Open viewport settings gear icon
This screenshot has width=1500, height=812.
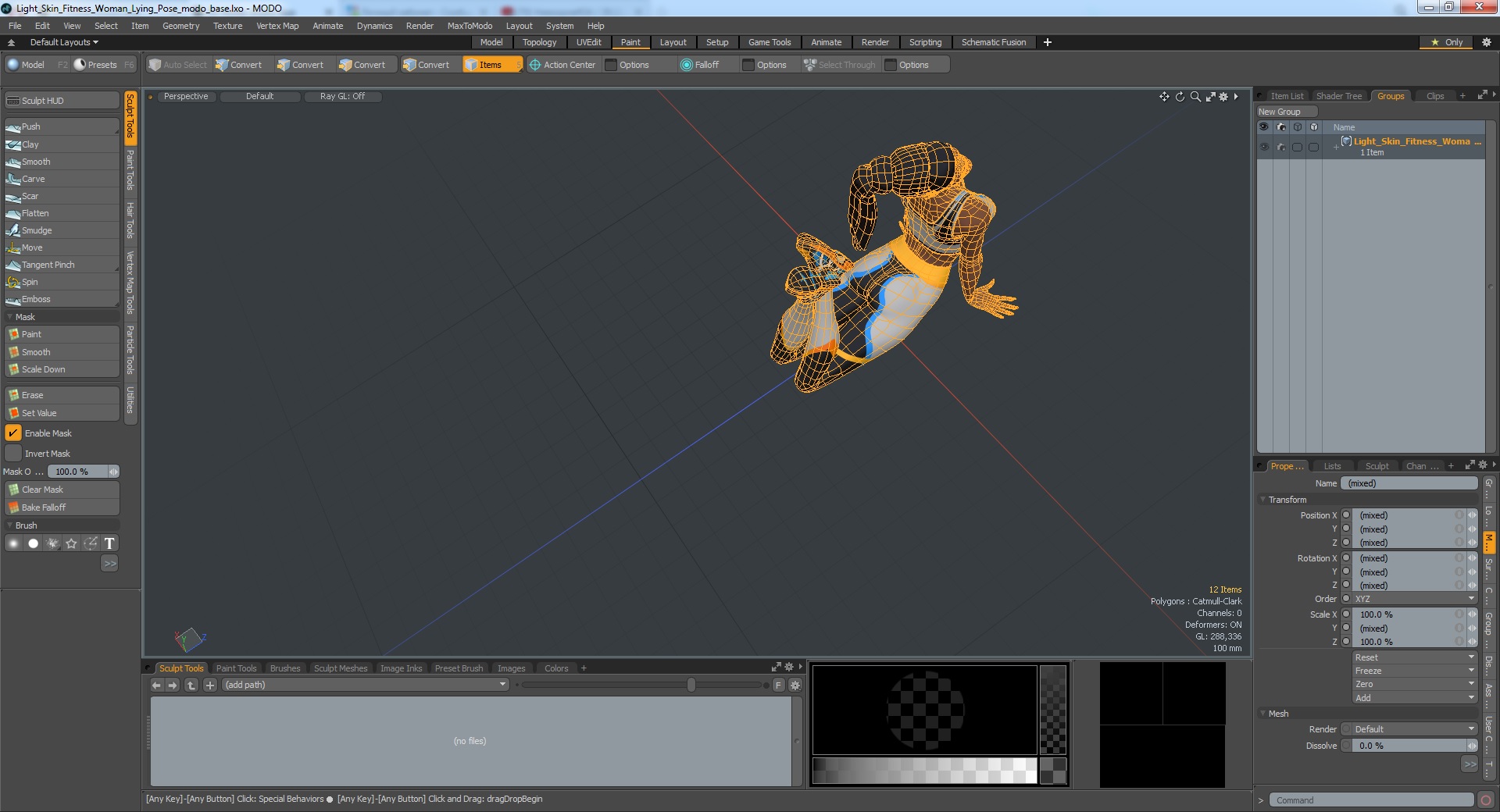point(1223,97)
